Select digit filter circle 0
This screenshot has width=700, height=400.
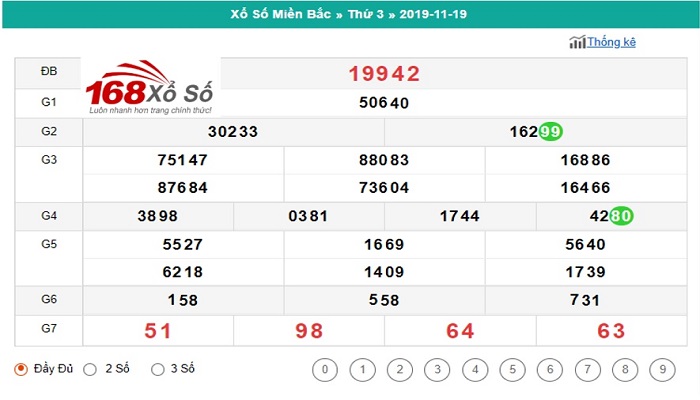(323, 370)
